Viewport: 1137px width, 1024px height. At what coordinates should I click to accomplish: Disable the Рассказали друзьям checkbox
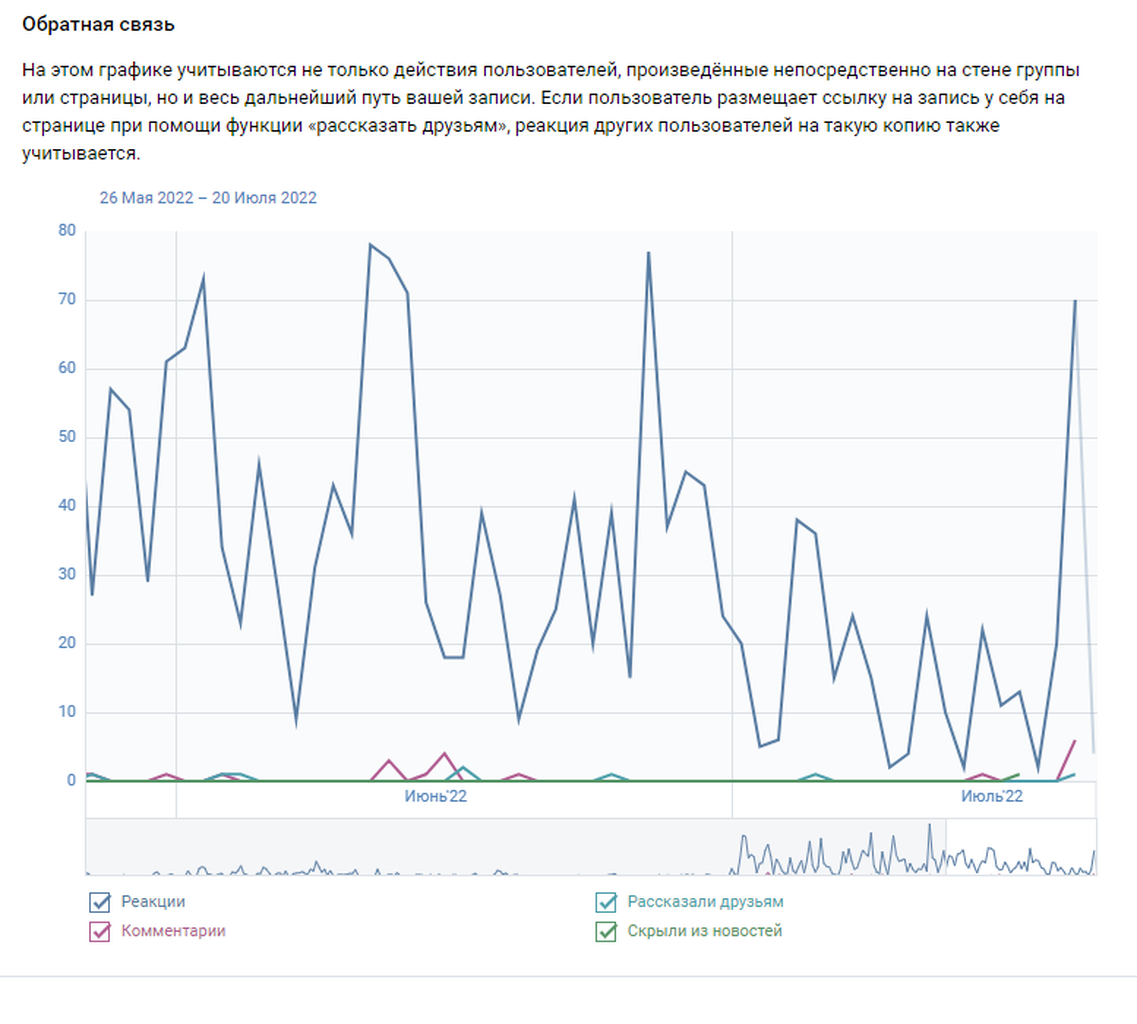point(606,902)
